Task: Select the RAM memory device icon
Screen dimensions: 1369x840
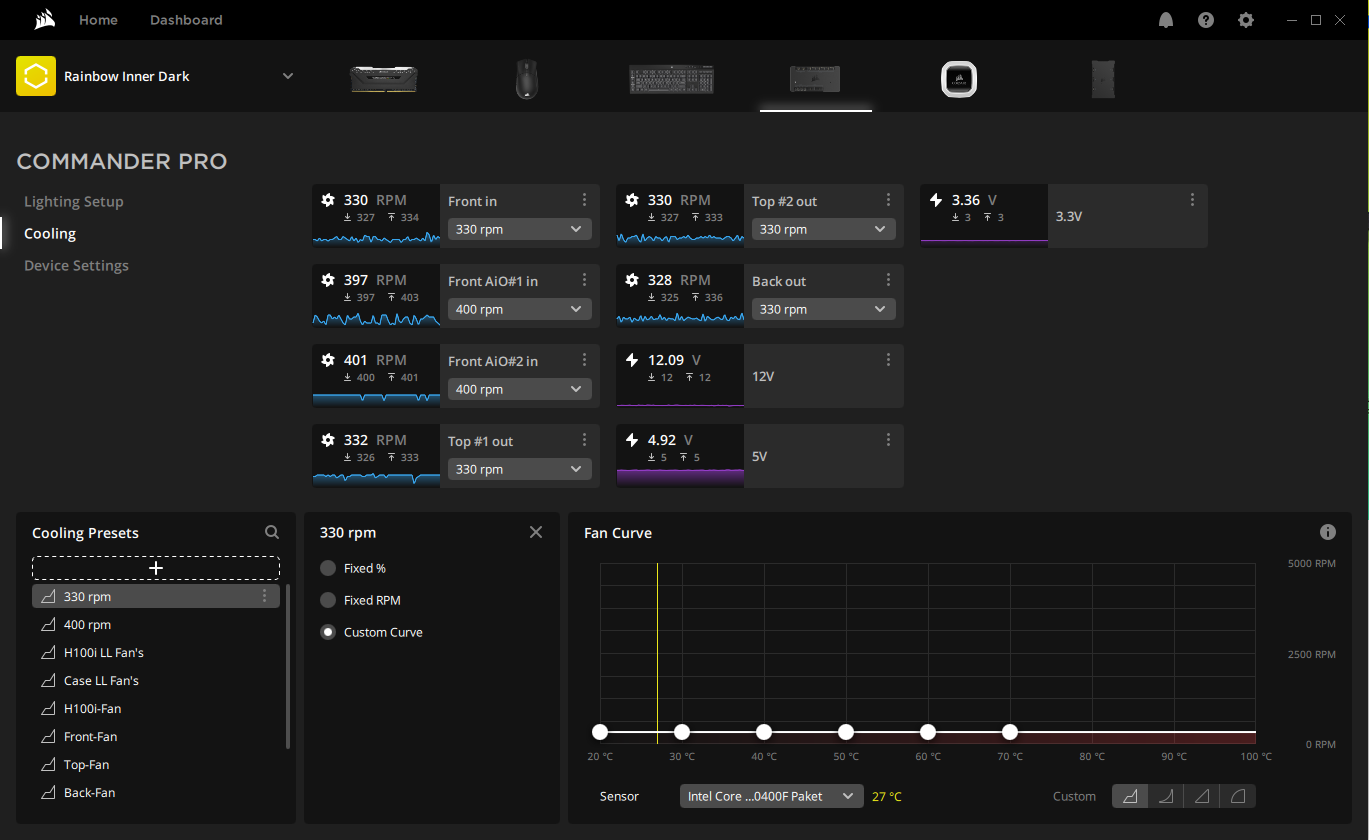Action: [x=384, y=78]
